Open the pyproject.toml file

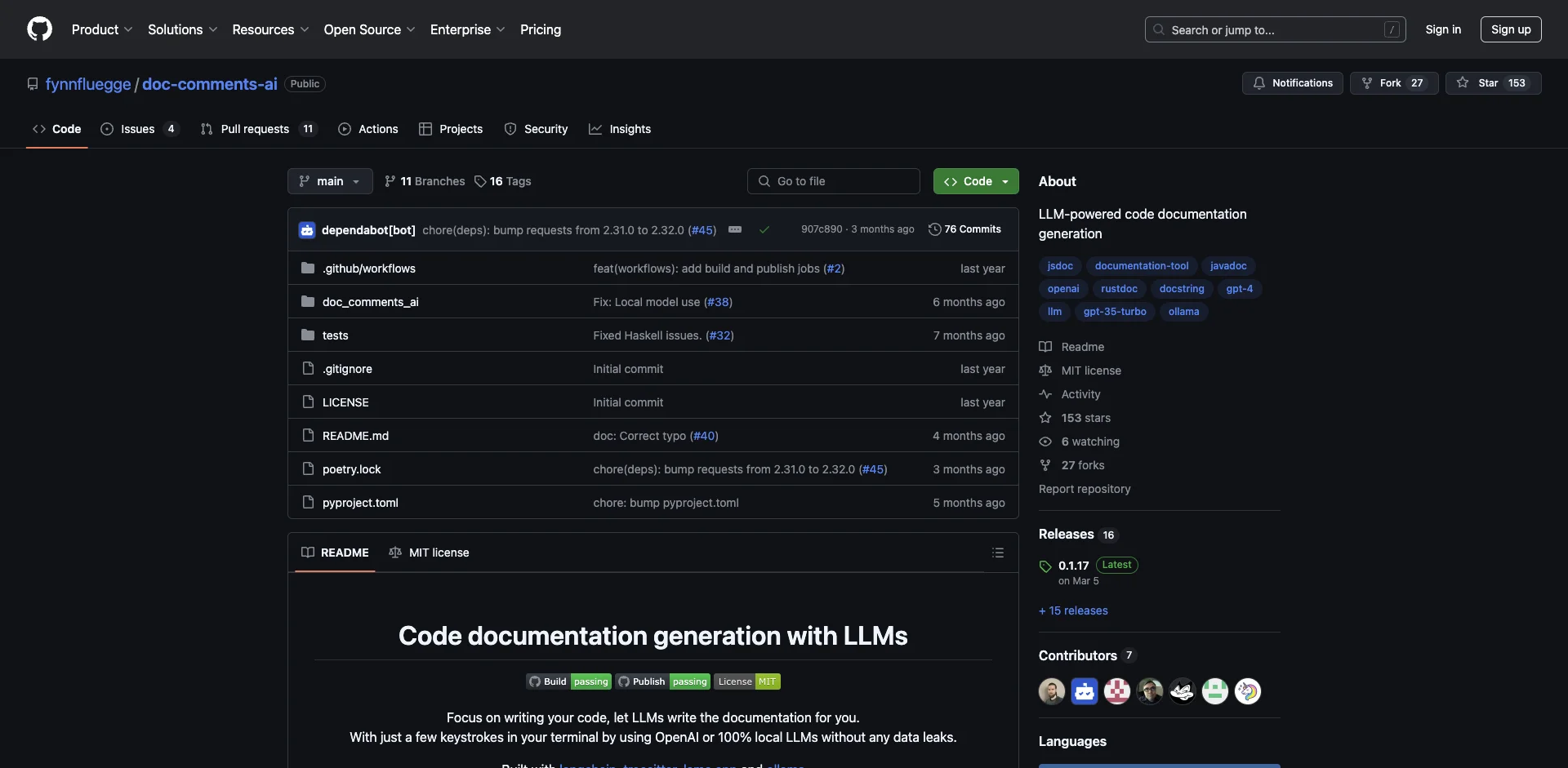[x=360, y=503]
